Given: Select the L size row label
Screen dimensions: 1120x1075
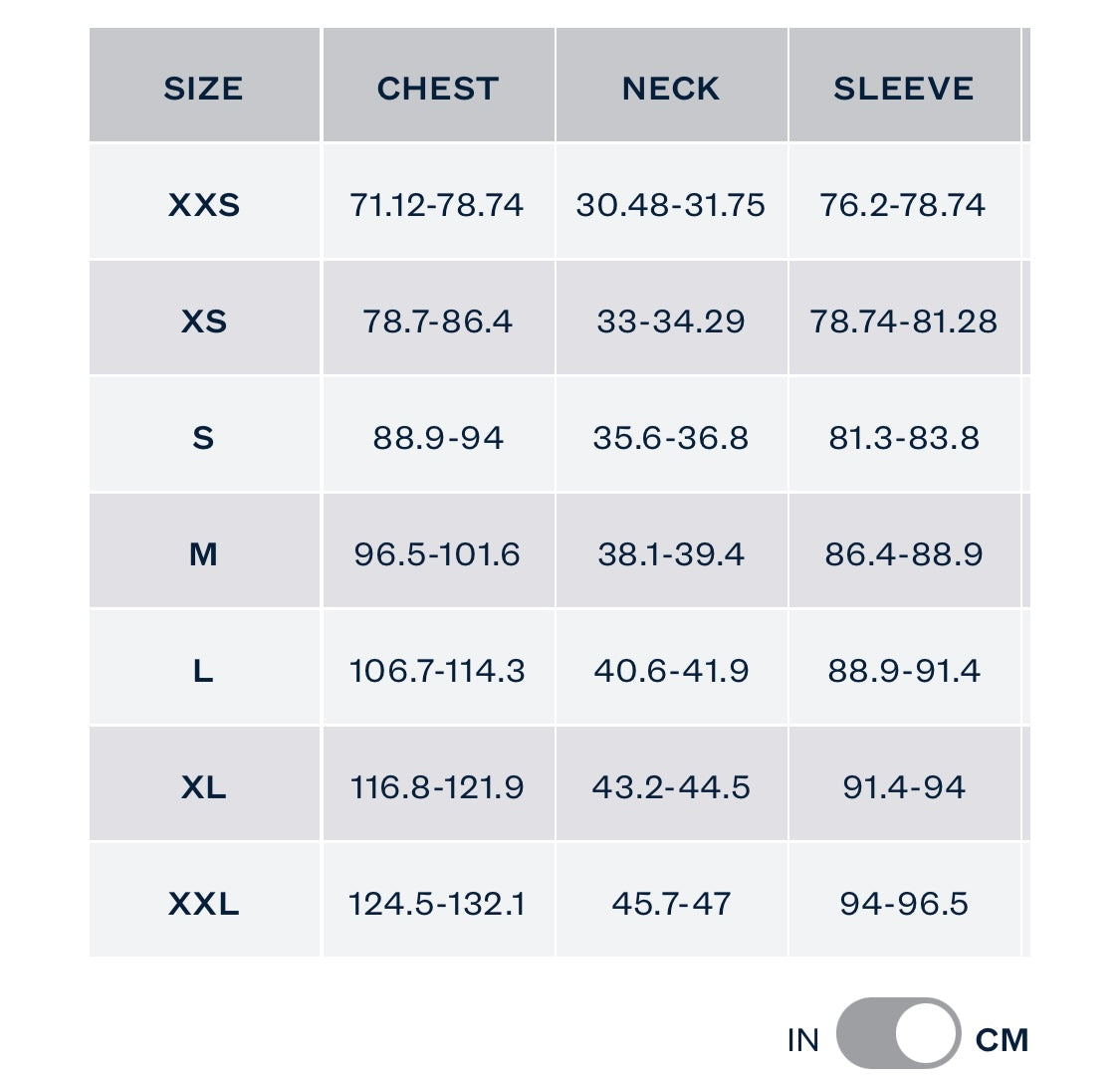Looking at the screenshot, I should [203, 671].
